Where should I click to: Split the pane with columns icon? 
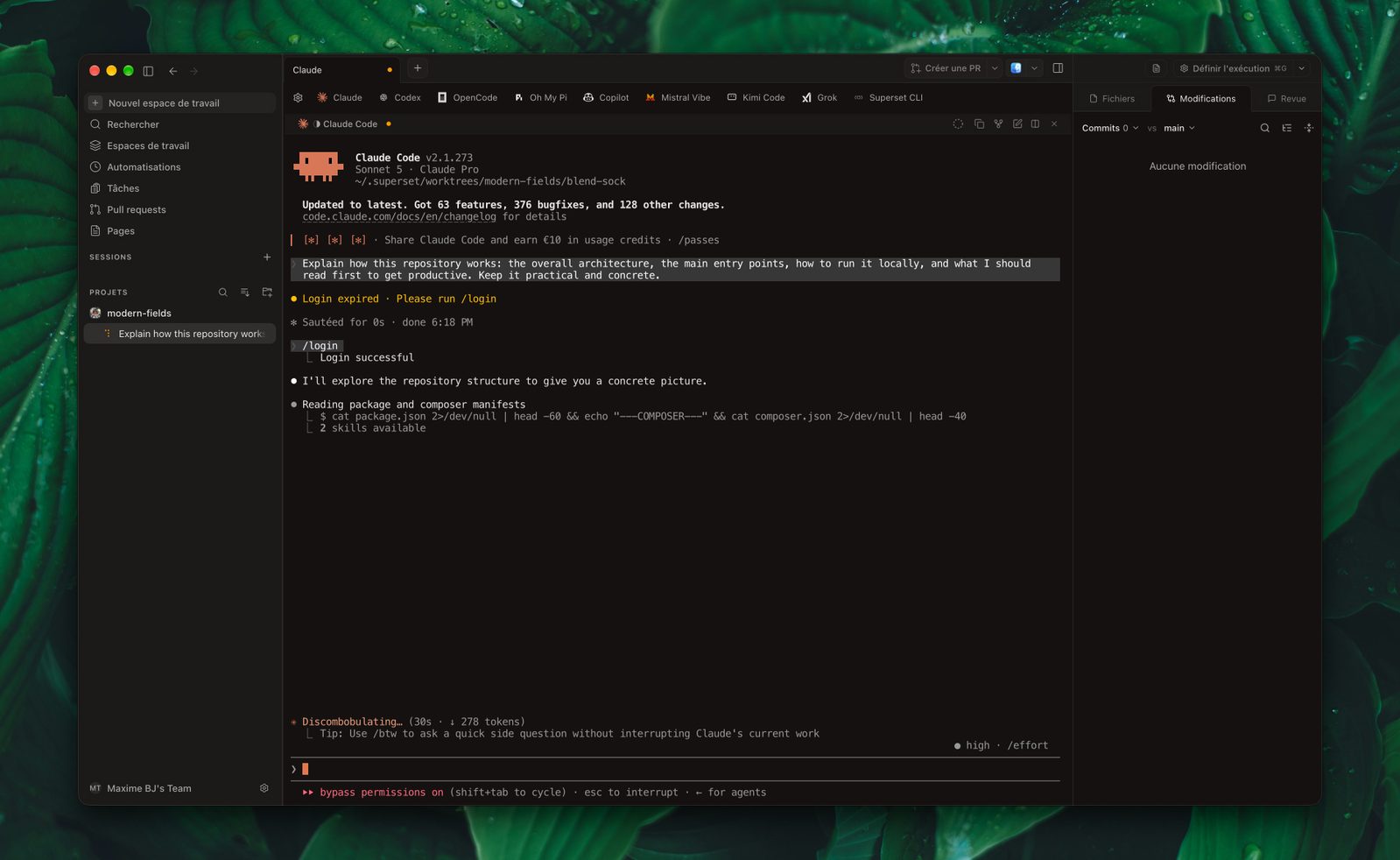click(x=1035, y=124)
